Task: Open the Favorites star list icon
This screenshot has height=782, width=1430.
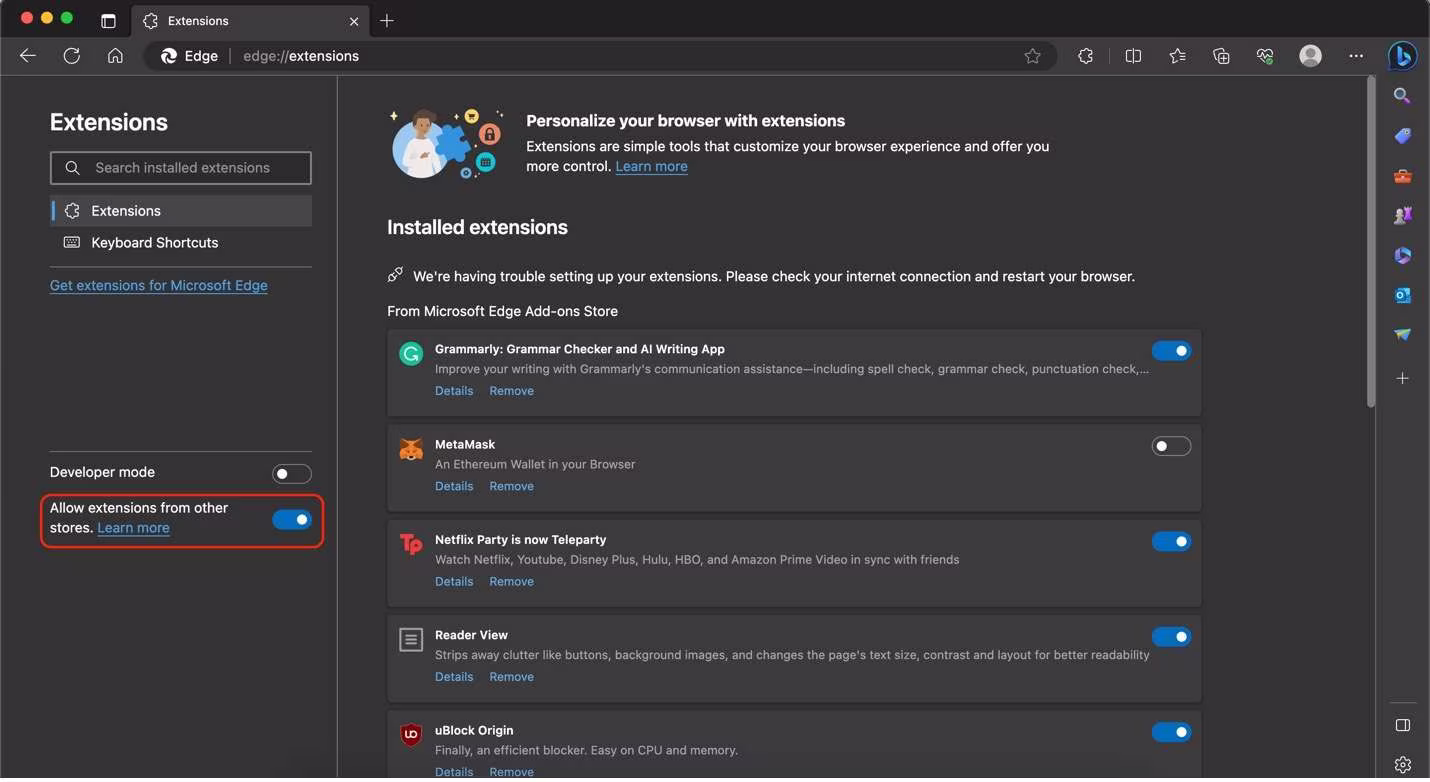Action: pyautogui.click(x=1177, y=56)
